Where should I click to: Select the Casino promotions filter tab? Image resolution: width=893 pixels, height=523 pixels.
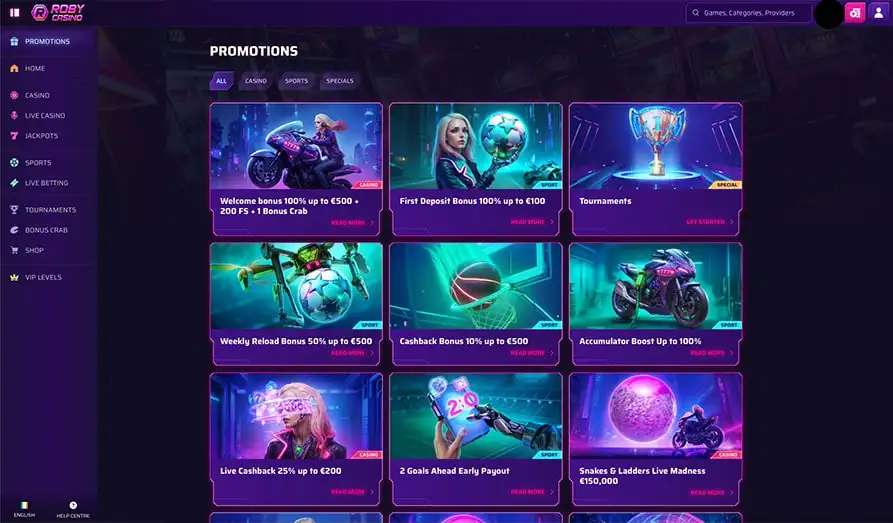click(256, 81)
